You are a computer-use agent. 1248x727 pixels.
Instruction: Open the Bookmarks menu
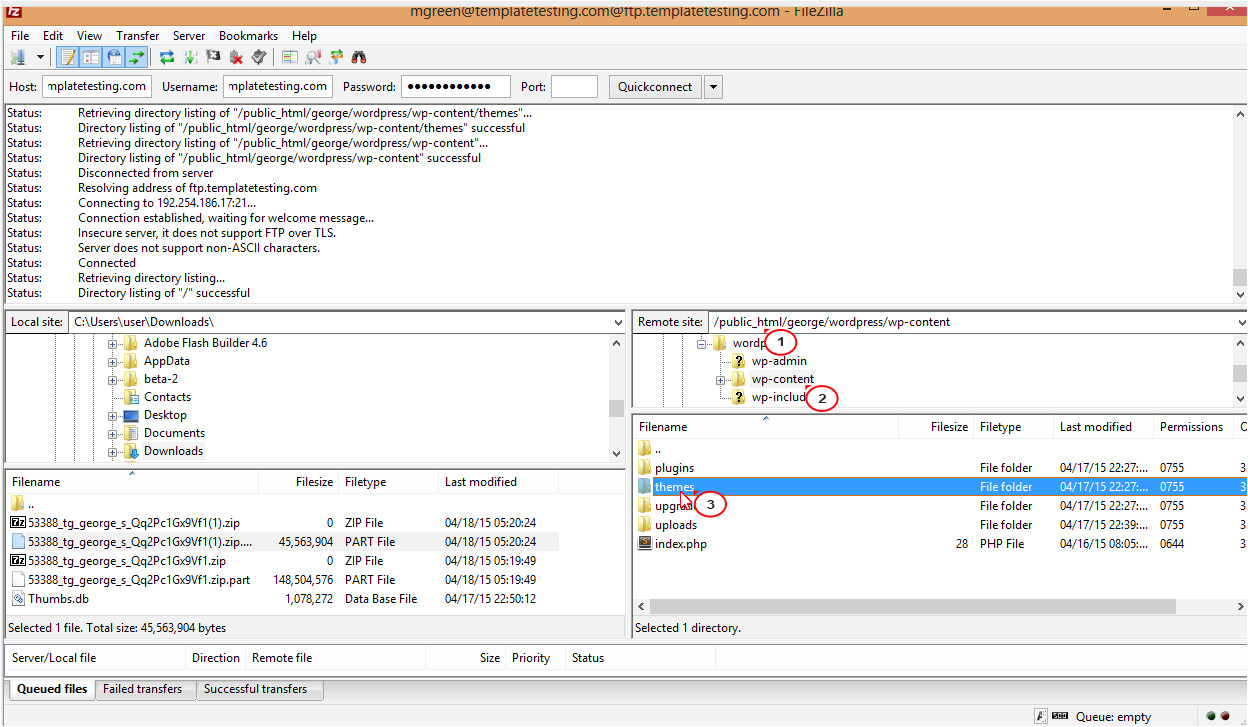click(250, 36)
